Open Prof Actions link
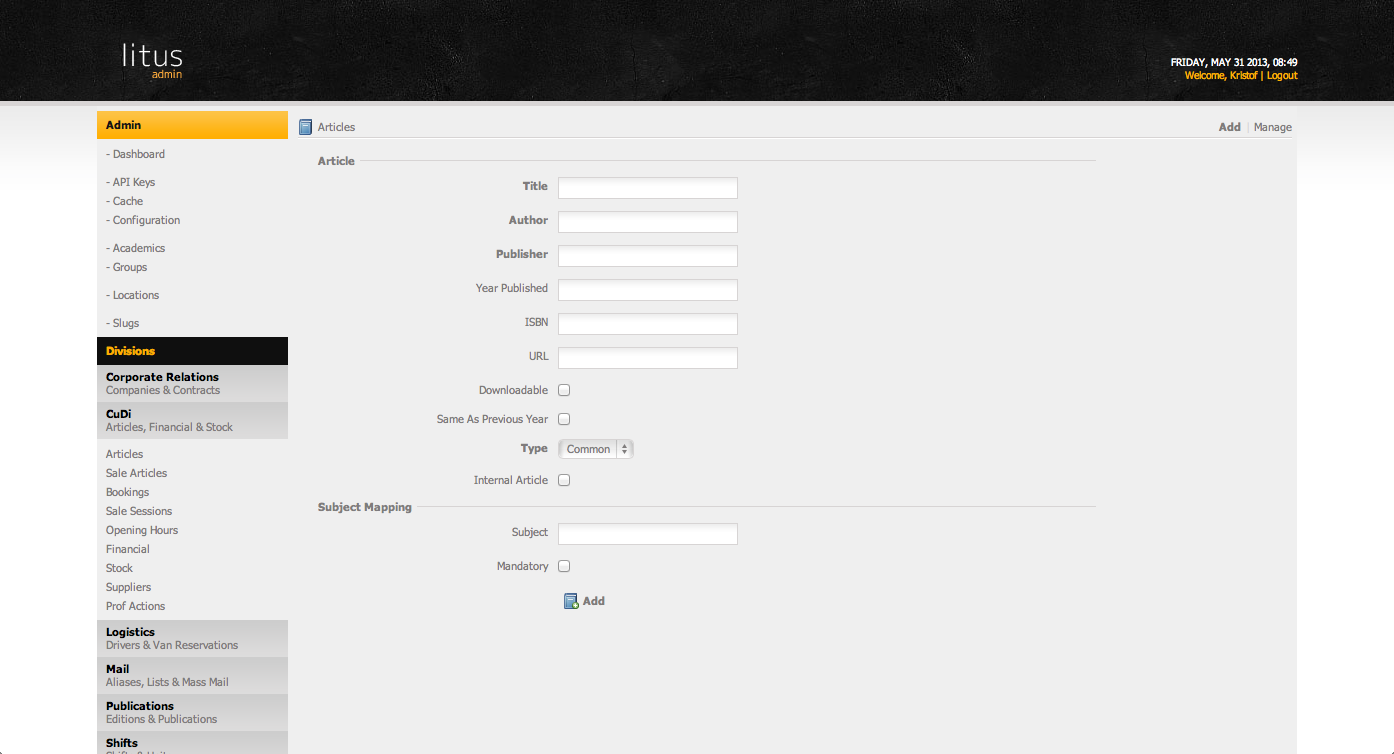This screenshot has height=754, width=1394. (136, 606)
